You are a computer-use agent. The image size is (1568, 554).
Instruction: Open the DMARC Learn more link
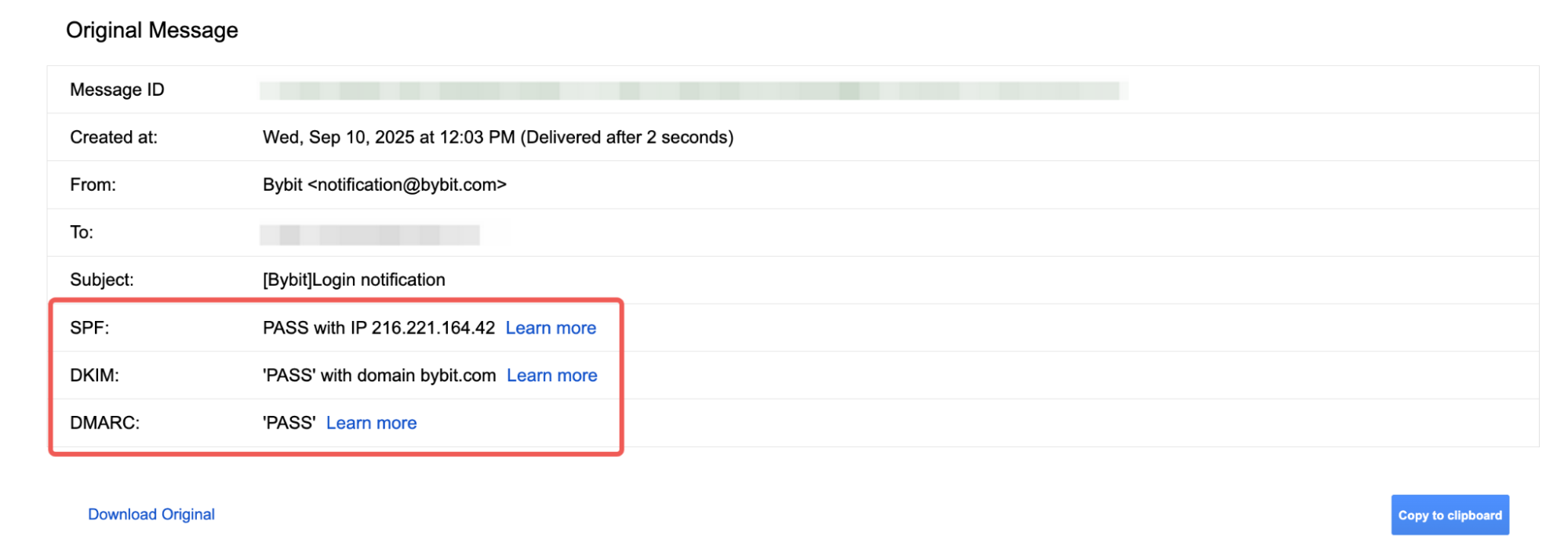371,423
